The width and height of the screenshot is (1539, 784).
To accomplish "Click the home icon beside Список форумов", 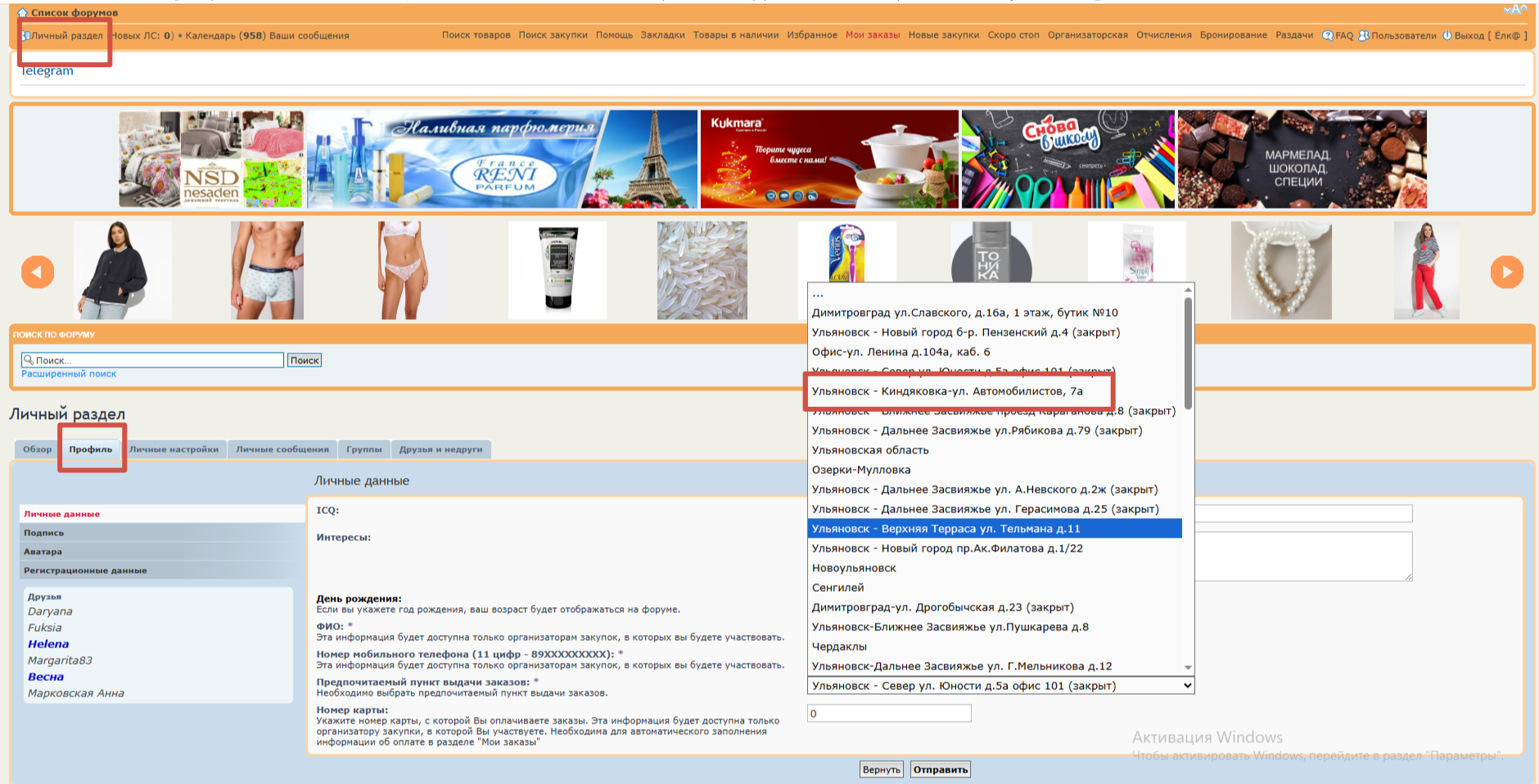I will (22, 12).
